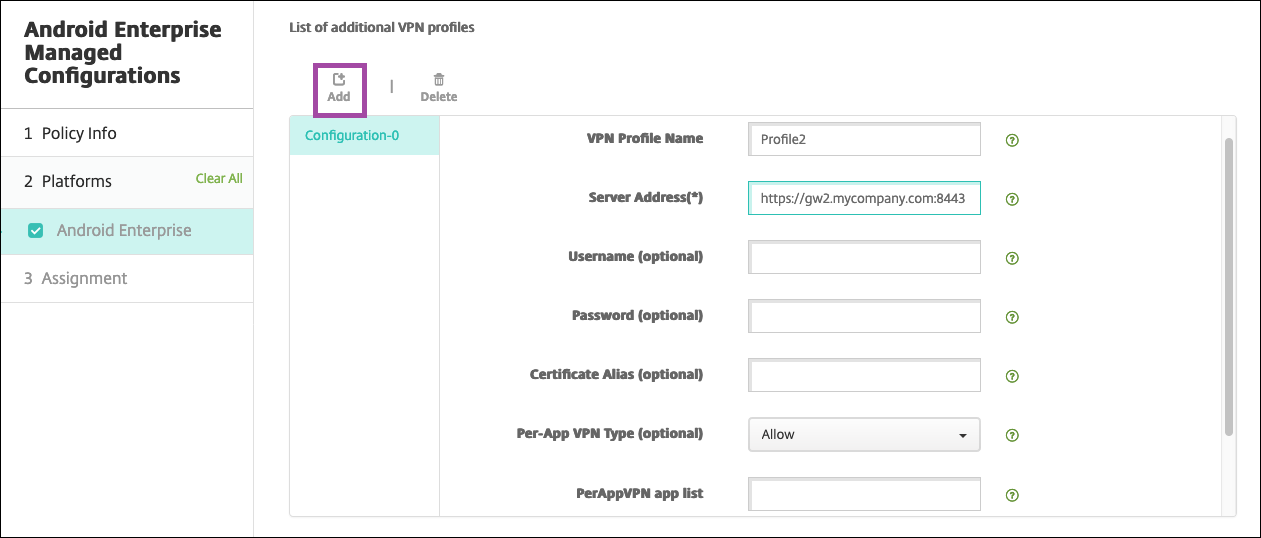Viewport: 1261px width, 538px height.
Task: Expand the Per-App VPN Type dropdown
Action: [x=863, y=435]
